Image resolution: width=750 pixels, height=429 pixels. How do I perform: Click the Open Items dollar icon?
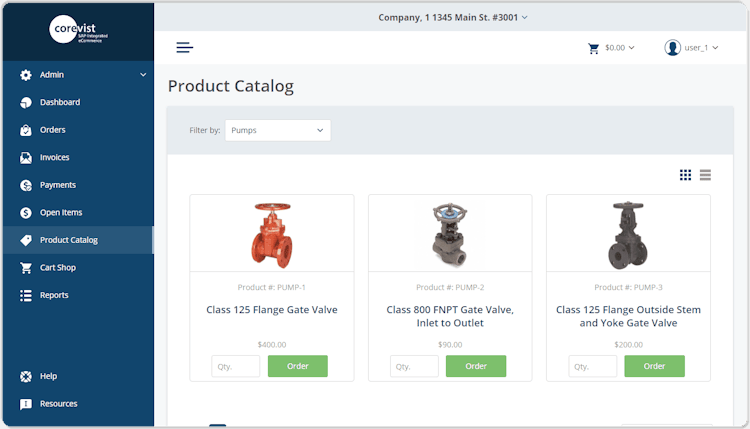point(26,212)
